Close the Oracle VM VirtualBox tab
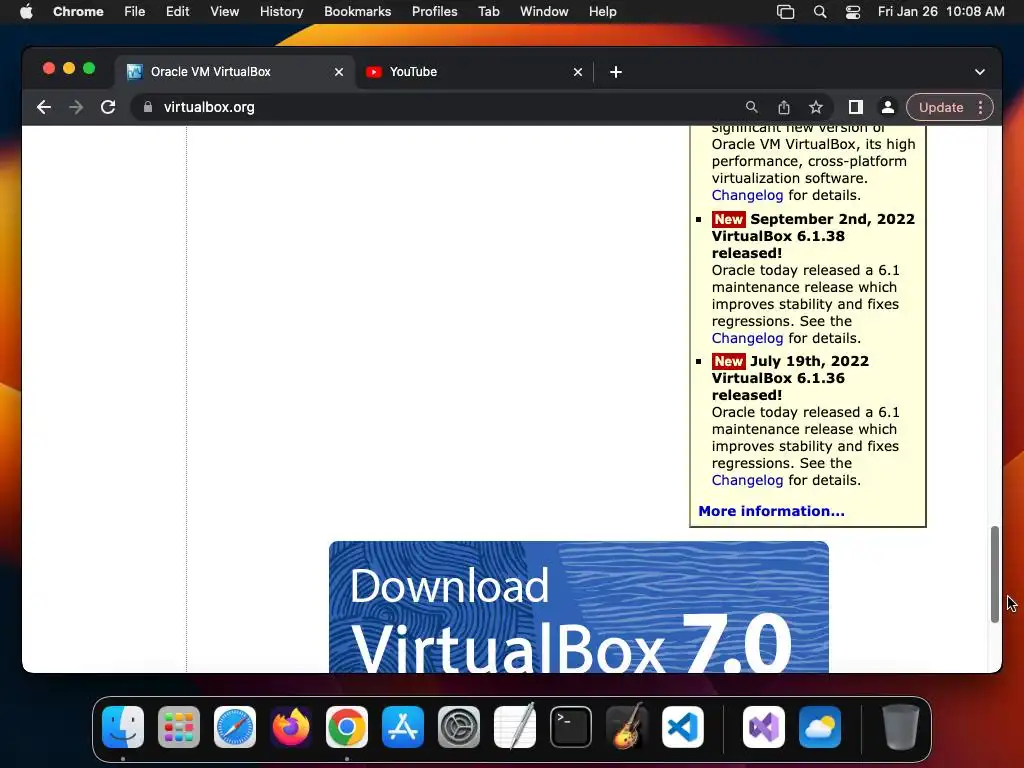Viewport: 1024px width, 768px height. pyautogui.click(x=339, y=72)
